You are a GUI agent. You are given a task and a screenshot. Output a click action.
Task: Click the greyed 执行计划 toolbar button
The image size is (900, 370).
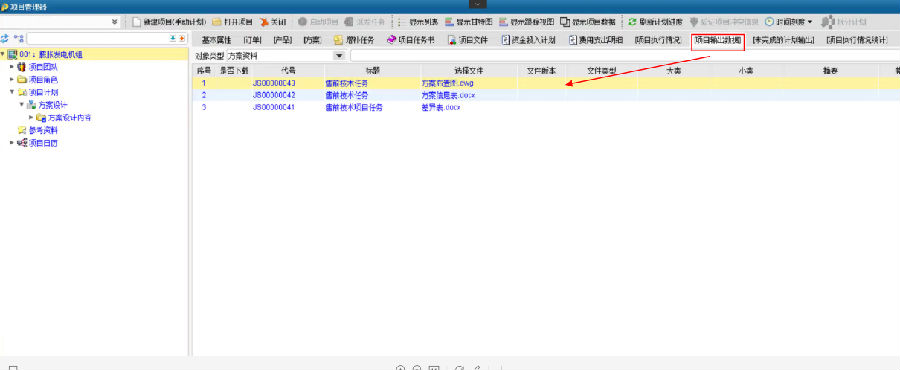pyautogui.click(x=843, y=22)
